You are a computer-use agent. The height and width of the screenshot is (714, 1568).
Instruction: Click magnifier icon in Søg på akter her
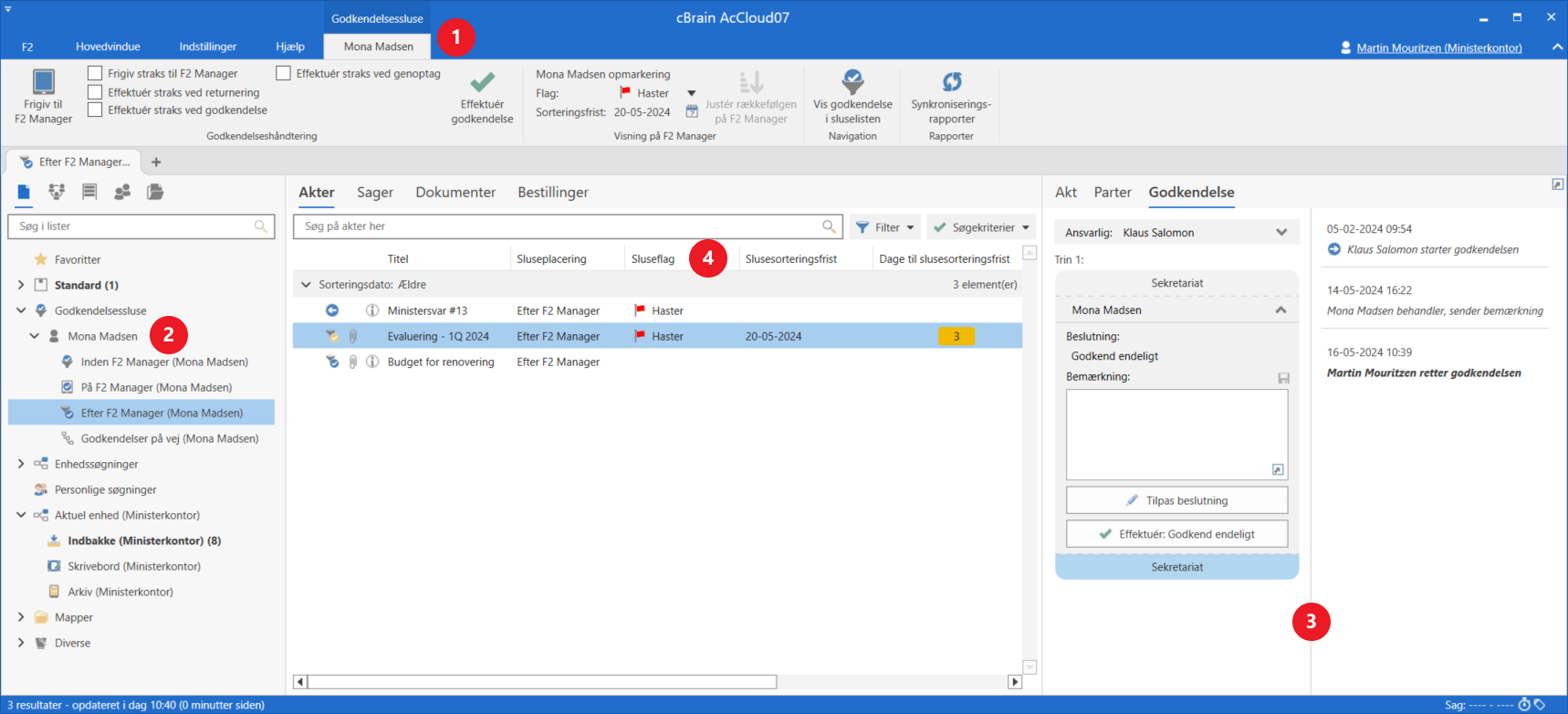click(x=829, y=226)
